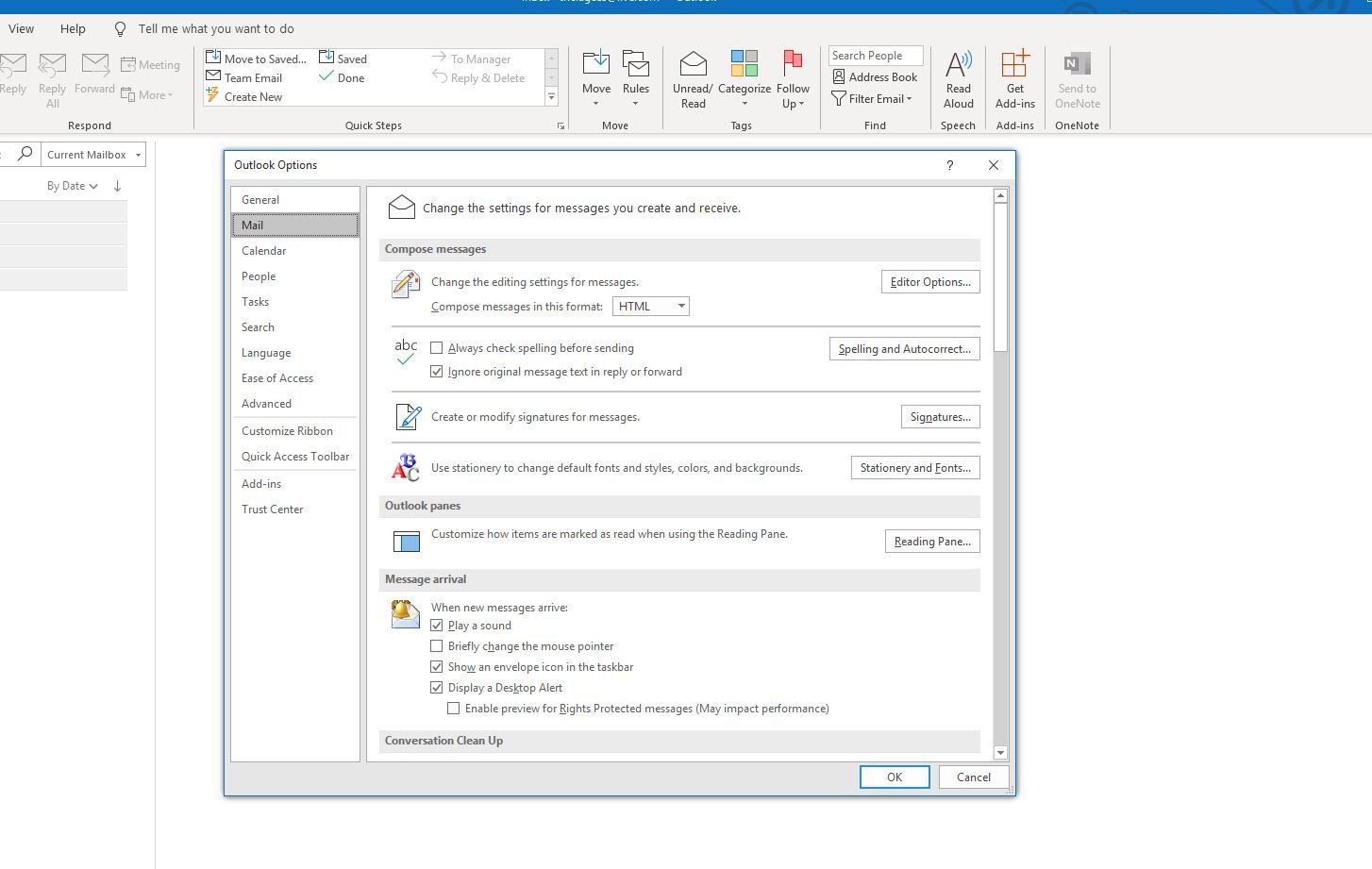Uncheck Ignore original message text in reply

pyautogui.click(x=437, y=372)
